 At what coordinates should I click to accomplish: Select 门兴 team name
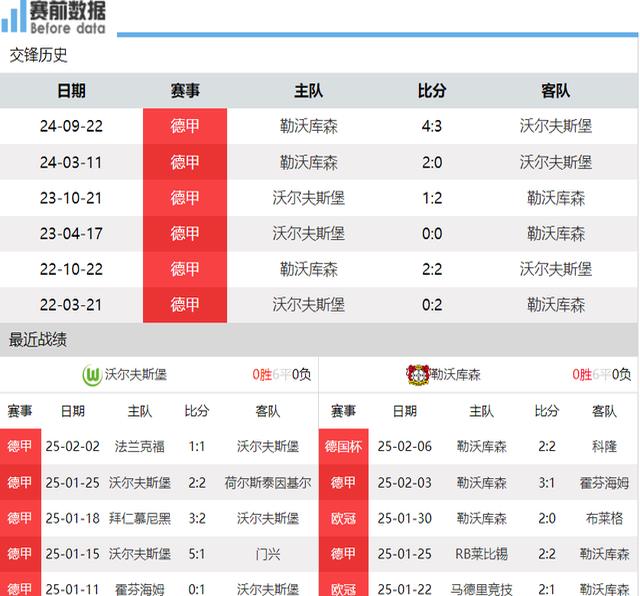(x=268, y=554)
